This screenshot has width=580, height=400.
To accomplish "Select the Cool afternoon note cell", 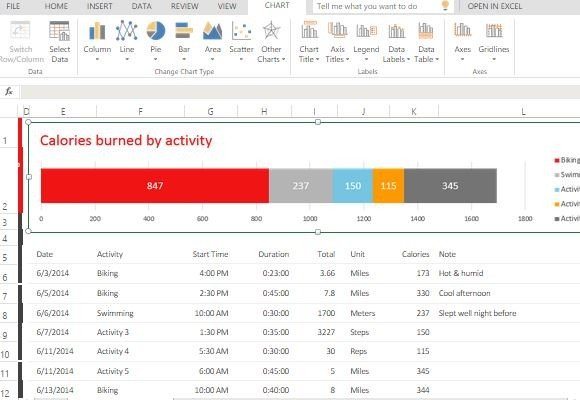I will (464, 293).
